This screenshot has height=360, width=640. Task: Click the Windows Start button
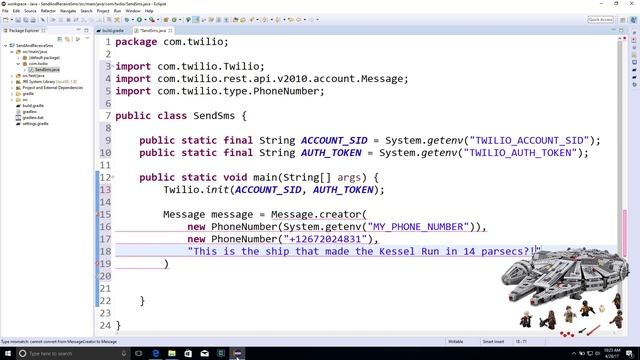pyautogui.click(x=8, y=353)
